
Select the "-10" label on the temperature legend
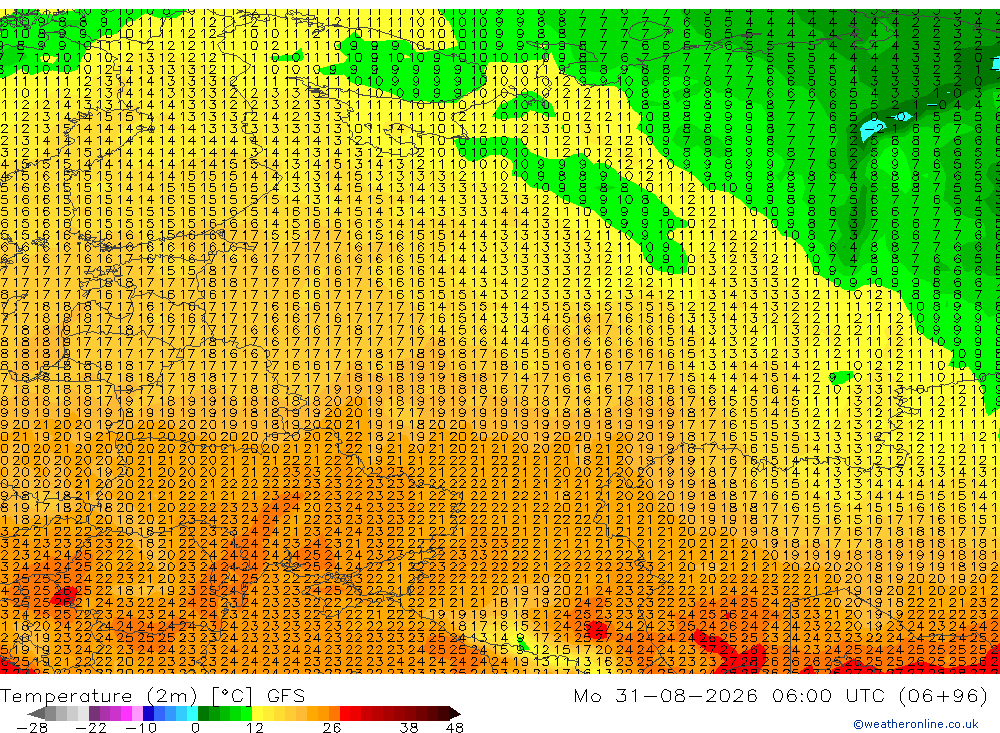[141, 728]
